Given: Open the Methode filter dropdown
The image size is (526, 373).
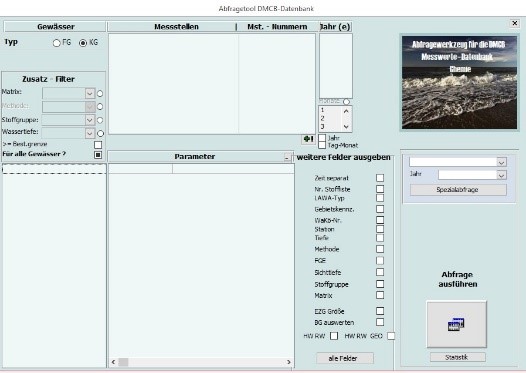Looking at the screenshot, I should click(x=90, y=107).
